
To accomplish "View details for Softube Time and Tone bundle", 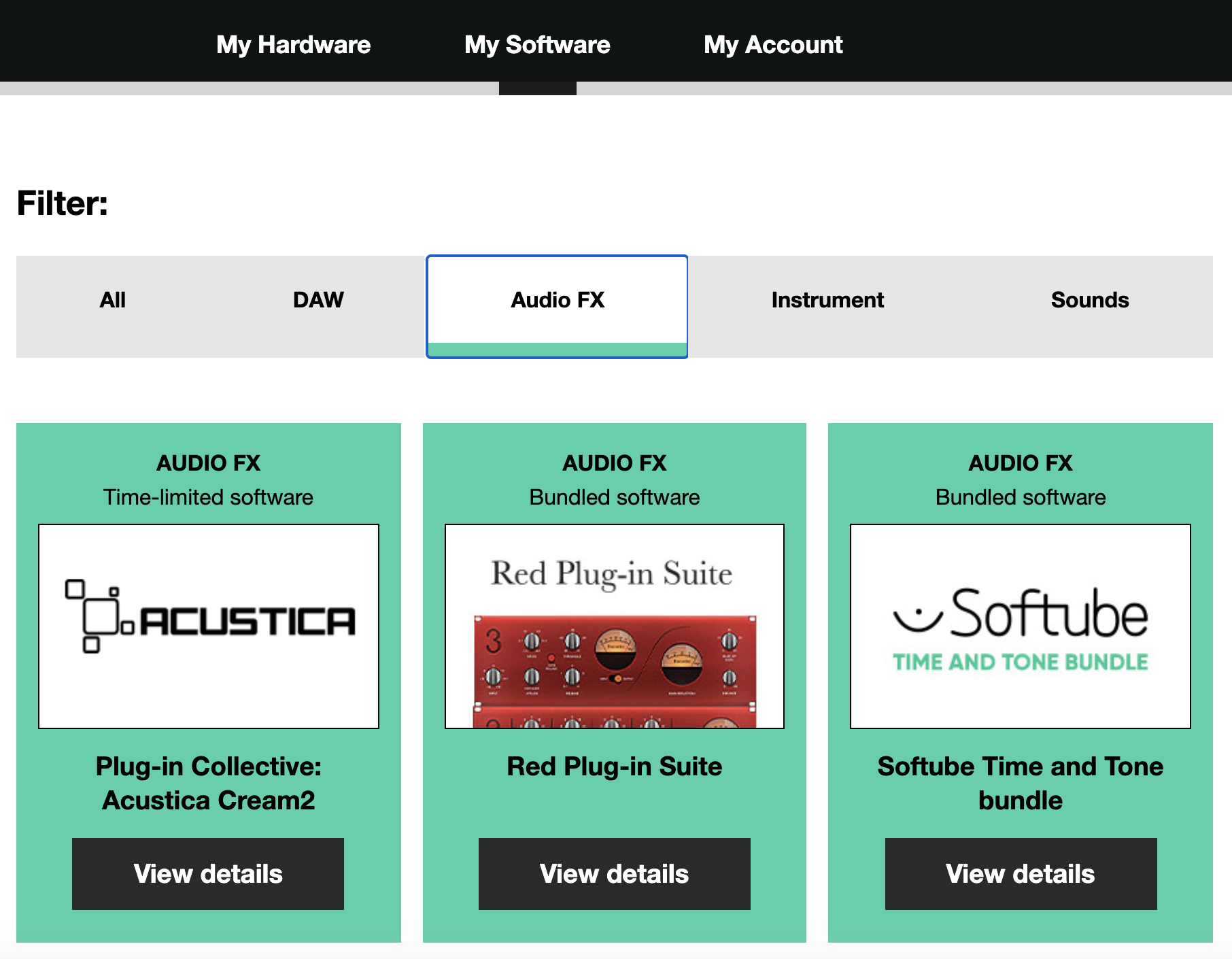I will click(x=1021, y=874).
